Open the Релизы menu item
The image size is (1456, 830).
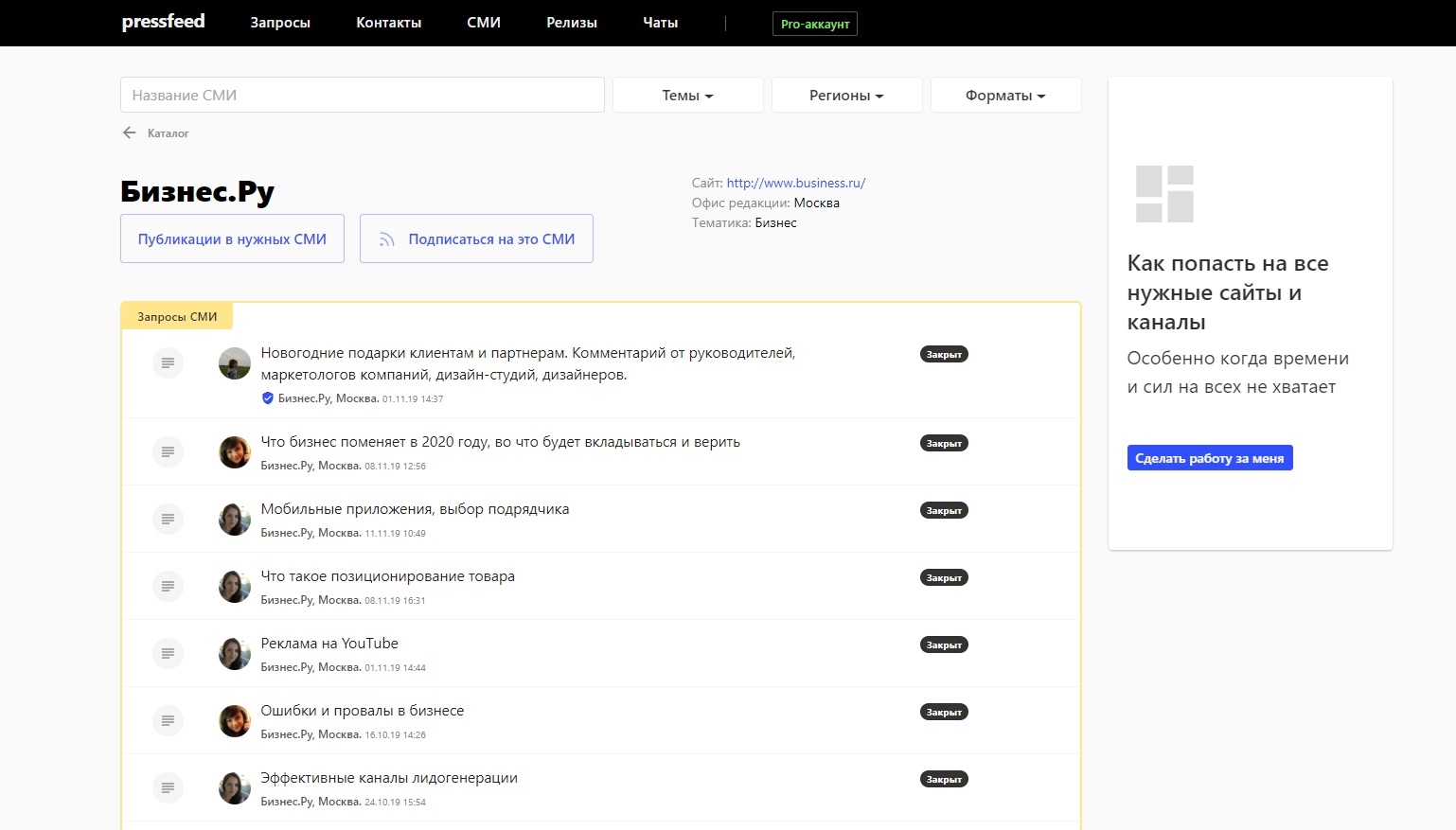[x=572, y=23]
